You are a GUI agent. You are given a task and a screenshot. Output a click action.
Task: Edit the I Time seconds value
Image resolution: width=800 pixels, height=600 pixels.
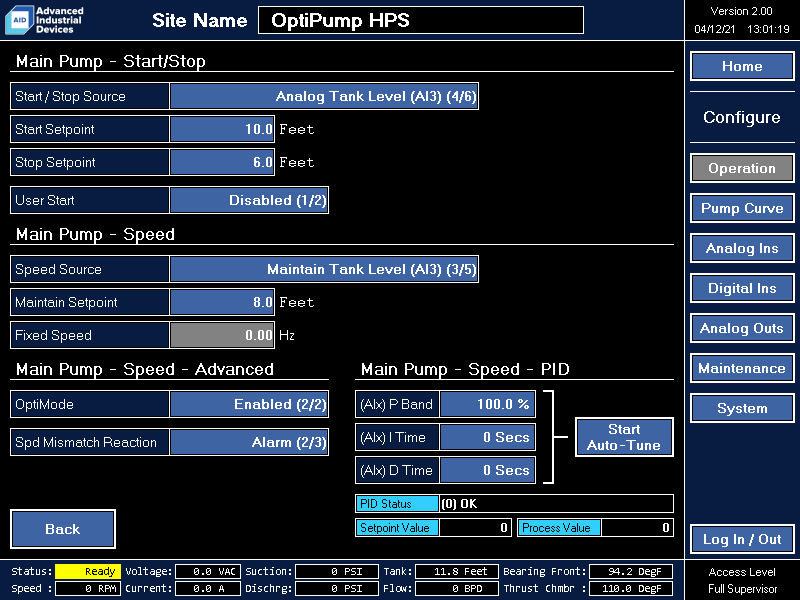[488, 437]
